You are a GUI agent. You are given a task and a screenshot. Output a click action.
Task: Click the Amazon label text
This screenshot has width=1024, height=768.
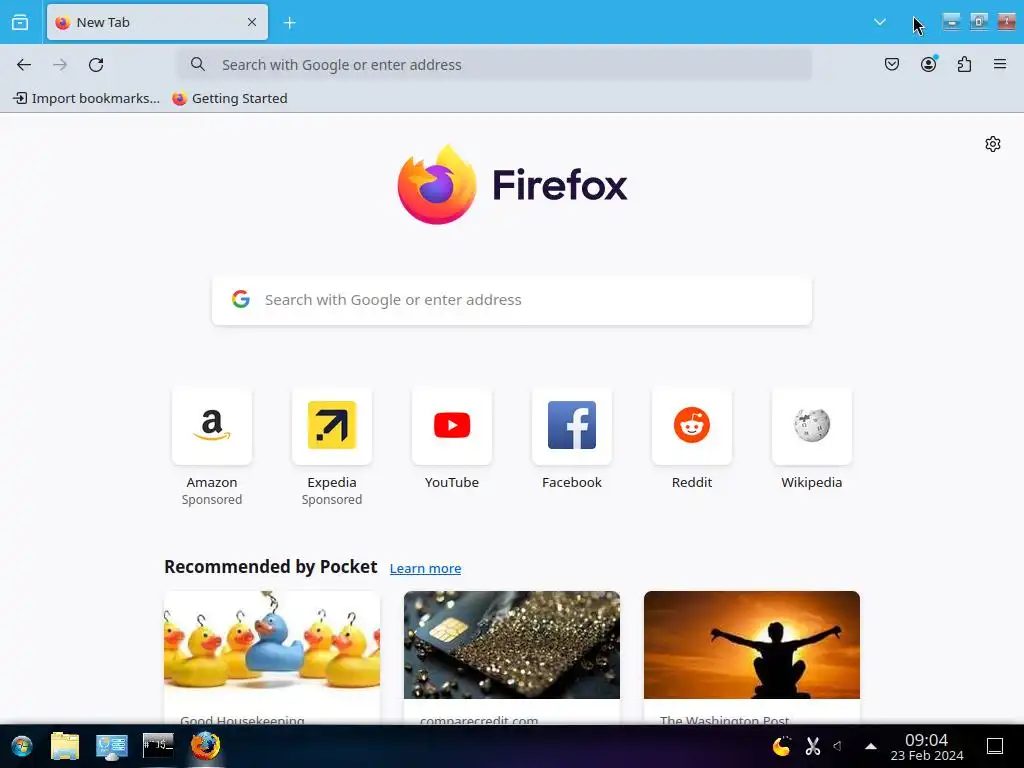click(x=212, y=483)
